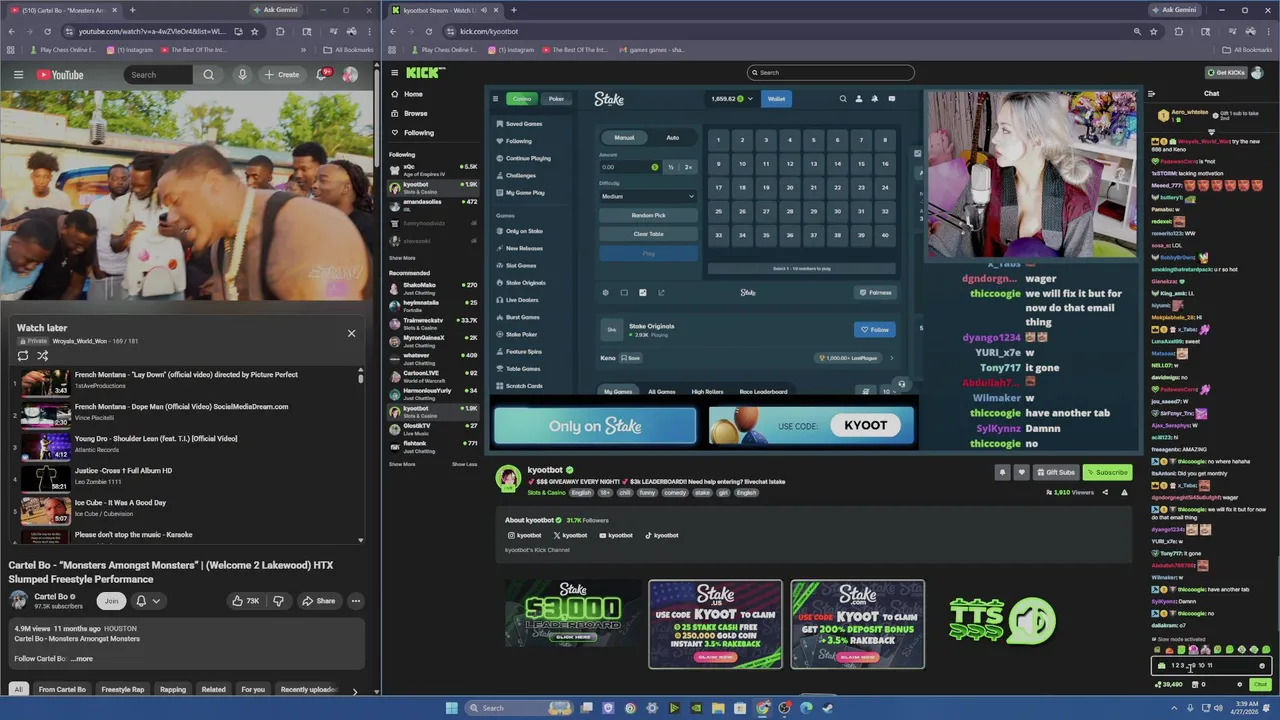This screenshot has width=1280, height=720.
Task: Like the Cartel Bo video
Action: (246, 601)
